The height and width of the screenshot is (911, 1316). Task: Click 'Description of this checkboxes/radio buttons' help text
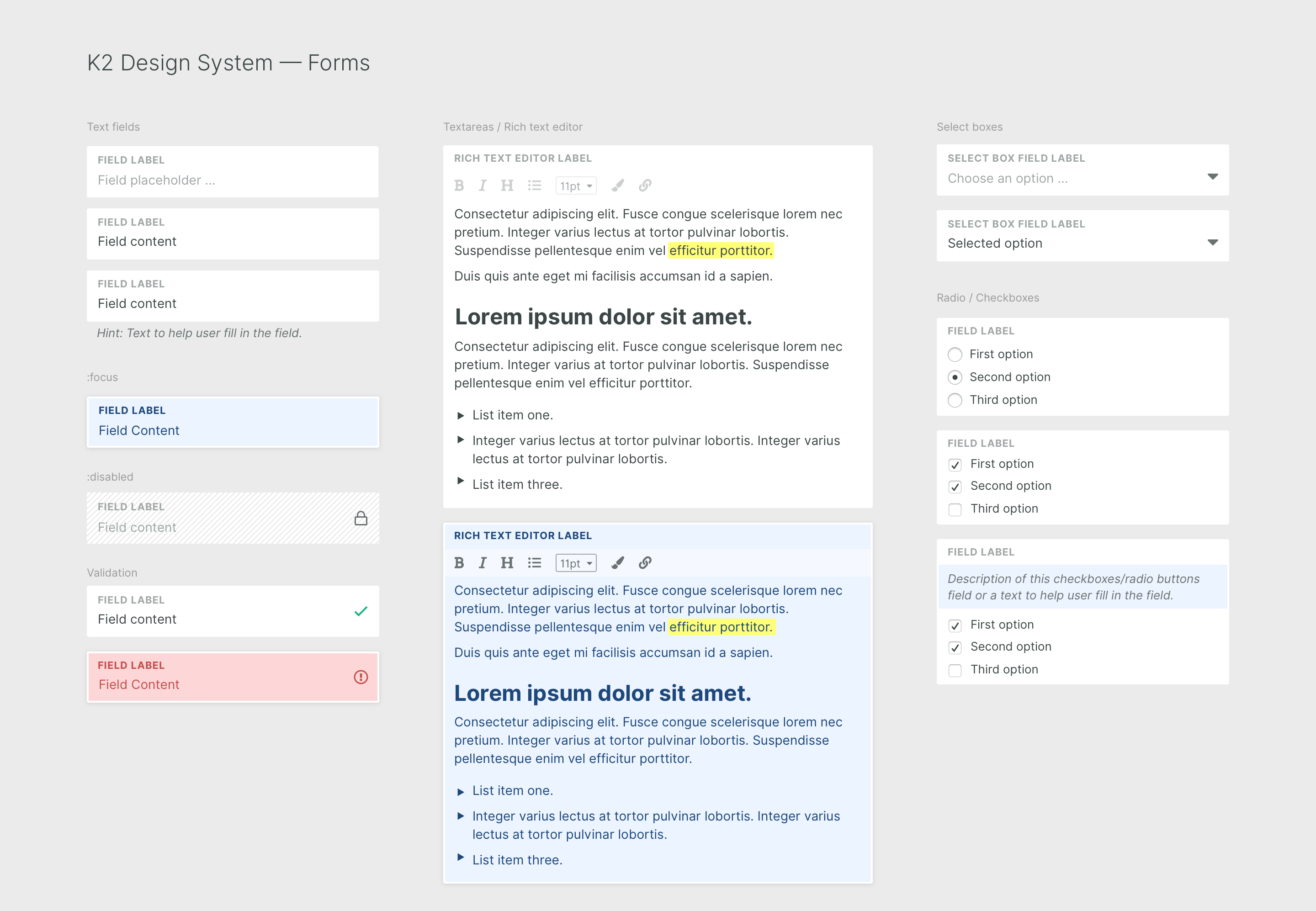tap(1073, 587)
